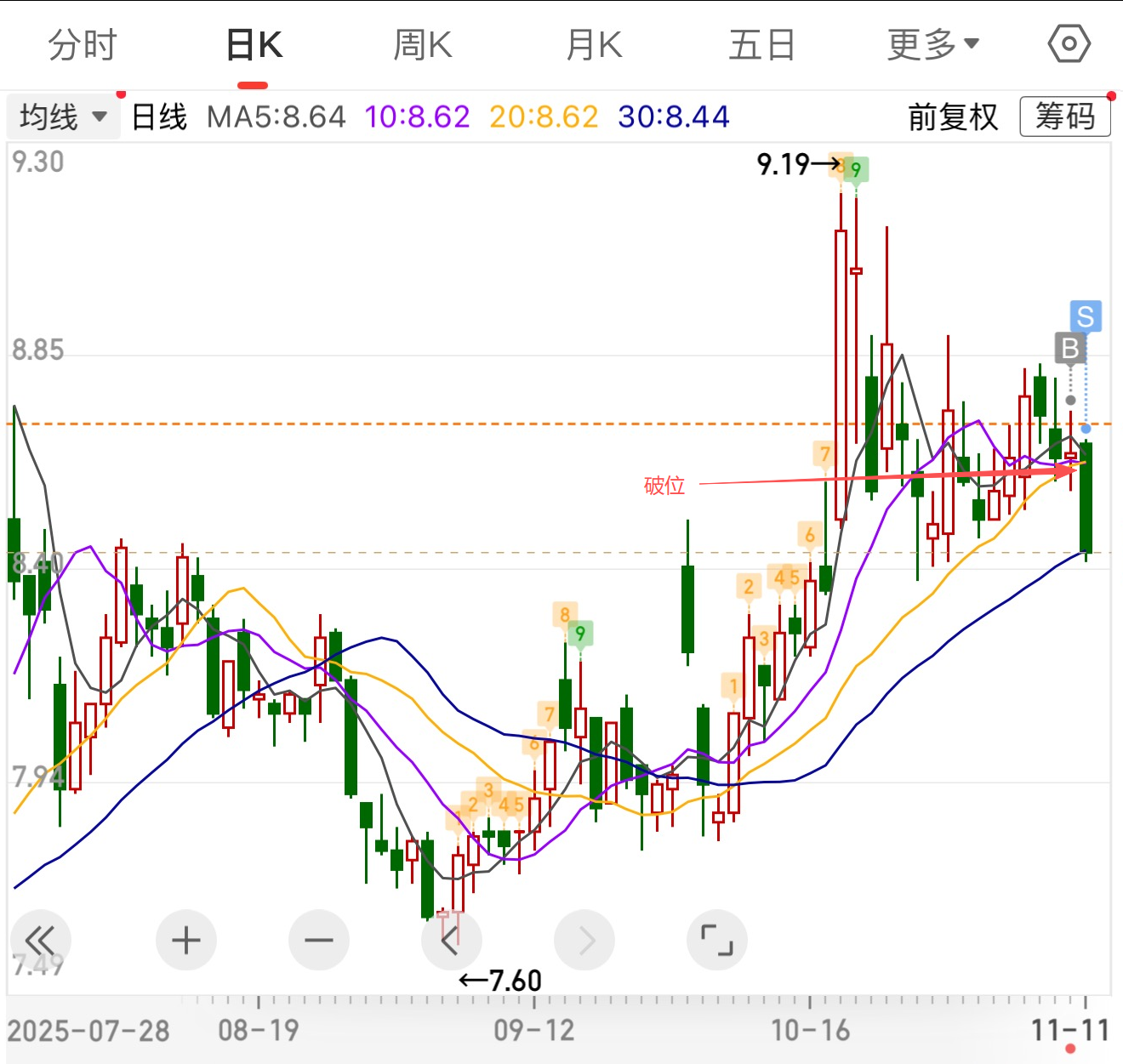Screen dimensions: 1123x1064
Task: Enter fullscreen chart mode
Action: [x=716, y=941]
